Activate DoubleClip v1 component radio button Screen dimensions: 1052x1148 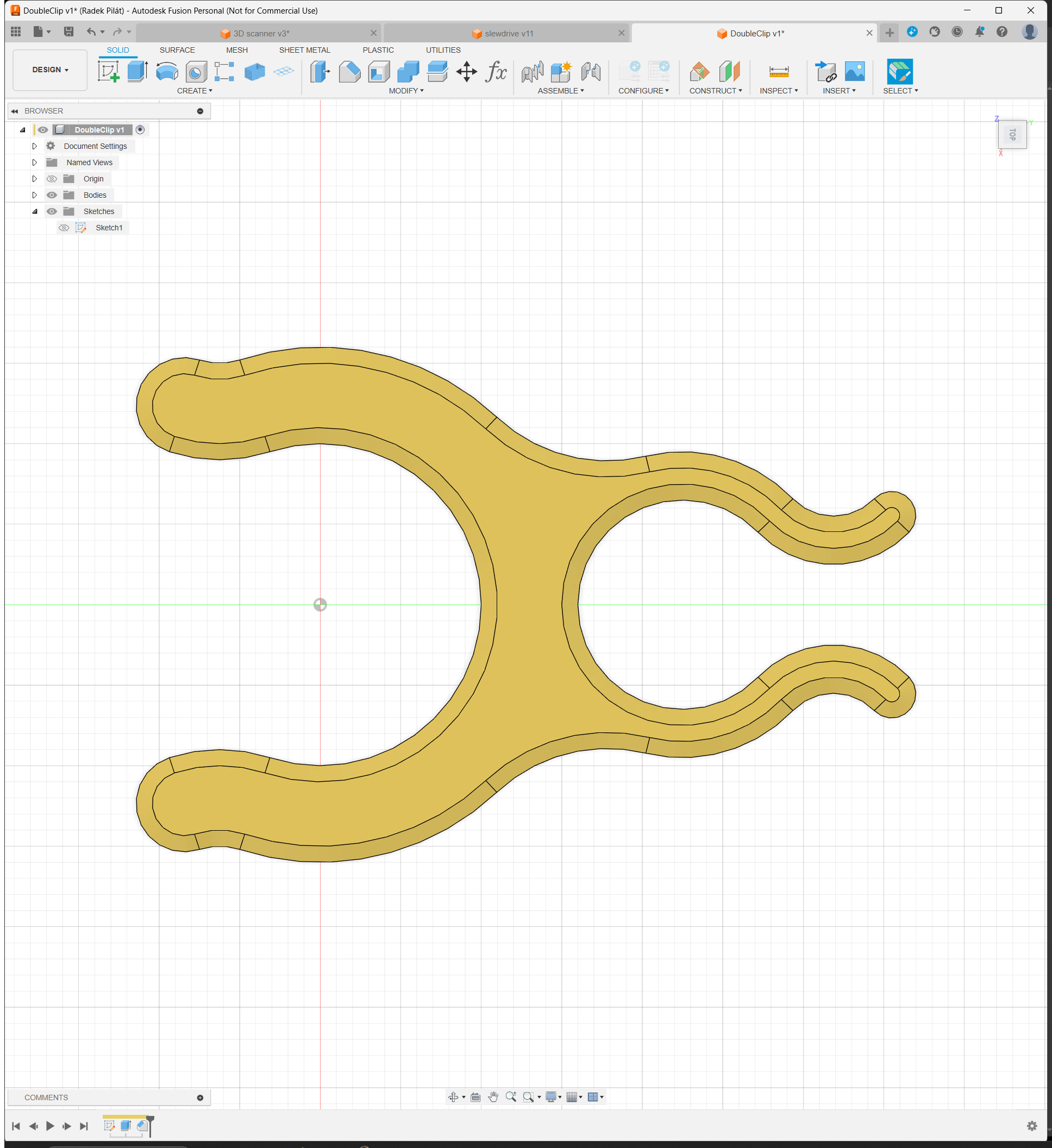140,130
